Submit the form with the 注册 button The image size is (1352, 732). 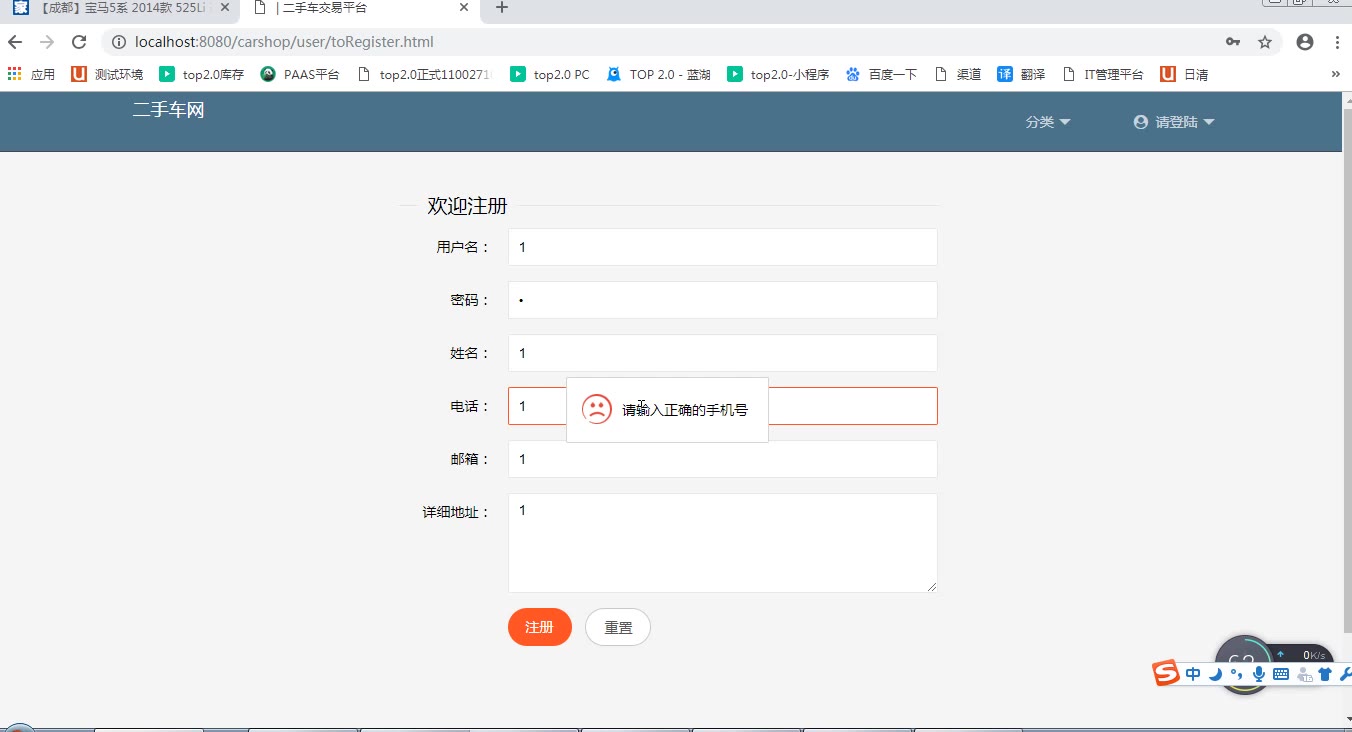(x=540, y=627)
